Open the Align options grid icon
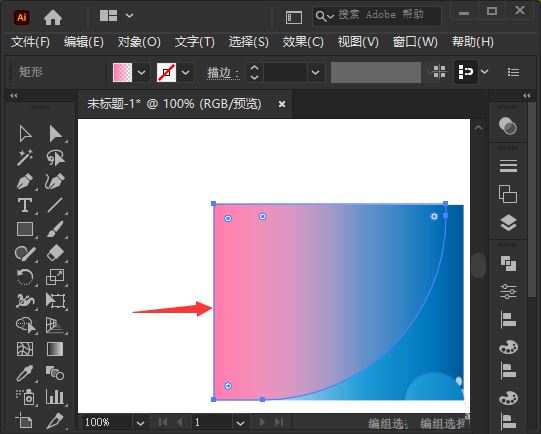Image resolution: width=541 pixels, height=434 pixels. coord(439,72)
